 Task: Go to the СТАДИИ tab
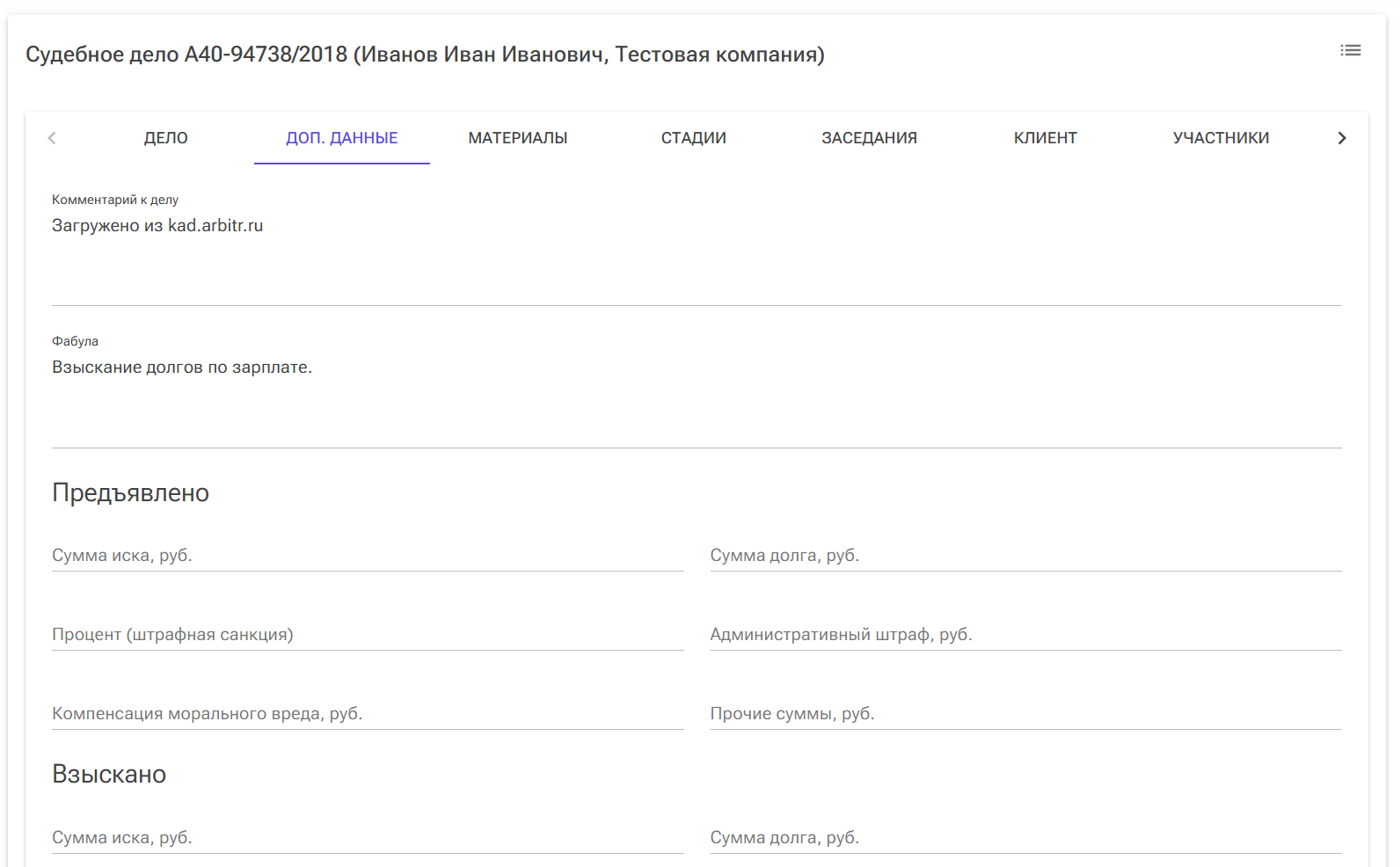[694, 138]
